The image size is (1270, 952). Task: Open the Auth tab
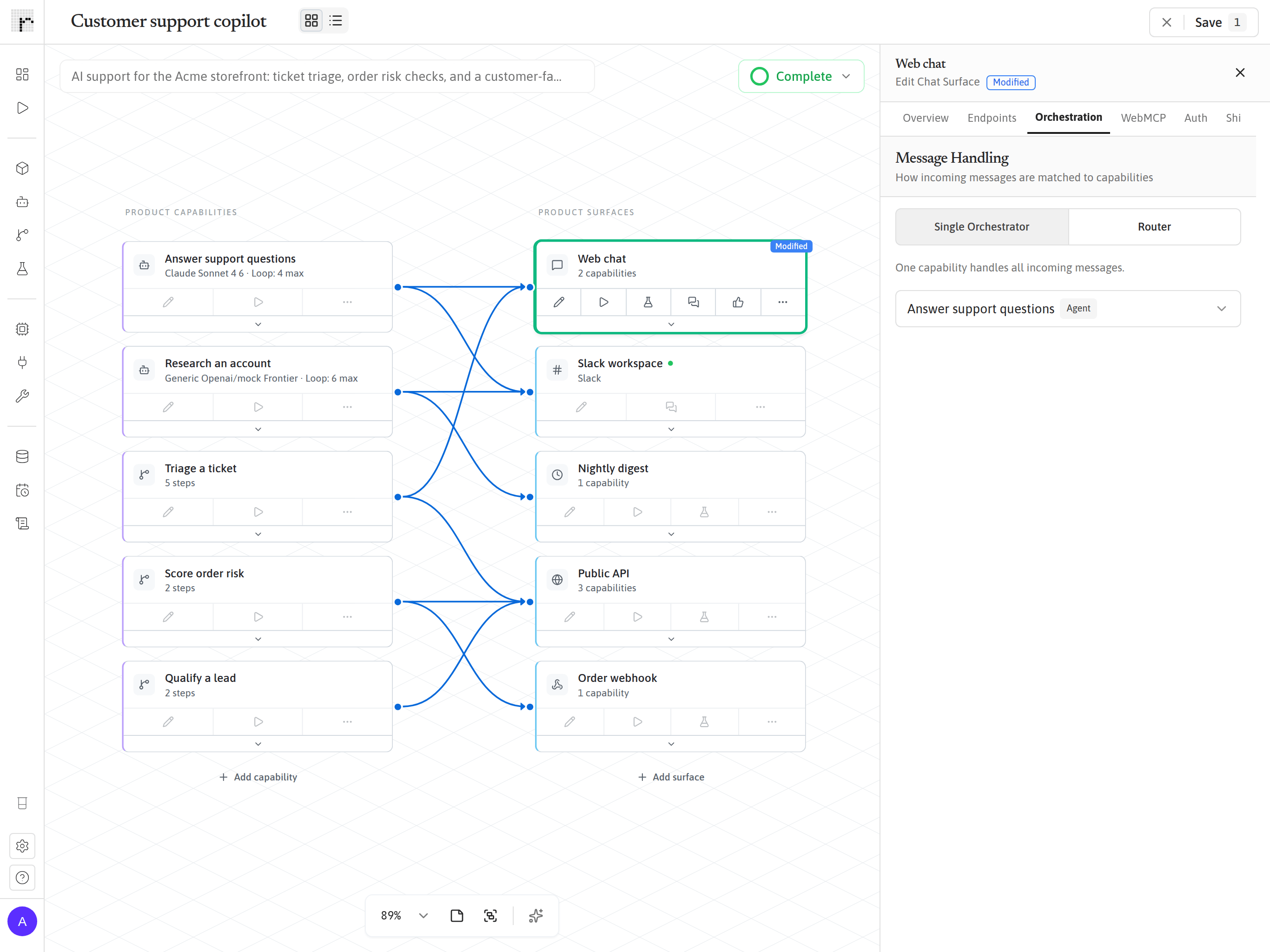[1195, 118]
